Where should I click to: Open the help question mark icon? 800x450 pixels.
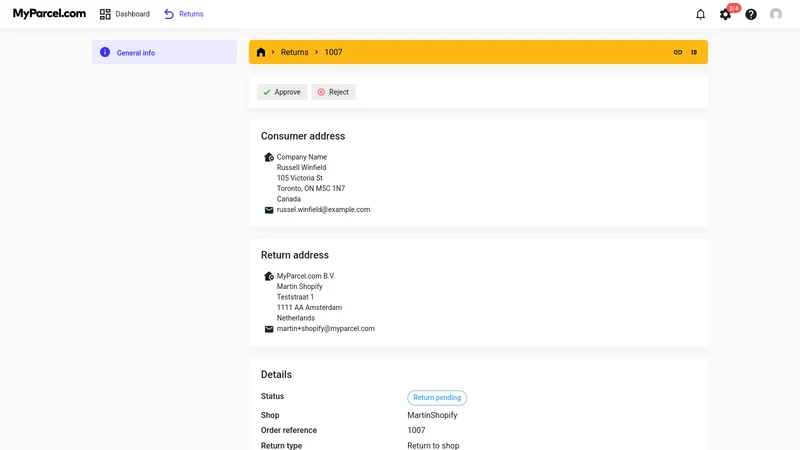click(751, 14)
